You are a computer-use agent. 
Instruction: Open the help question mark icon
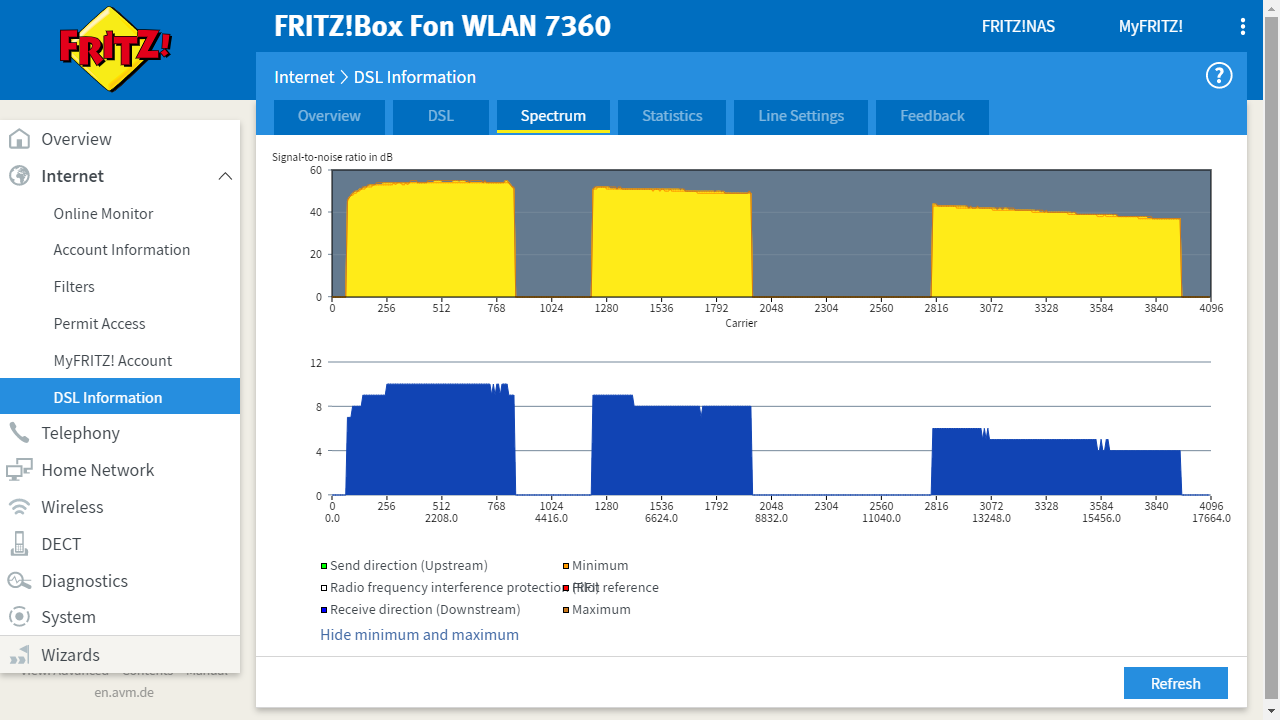tap(1219, 76)
